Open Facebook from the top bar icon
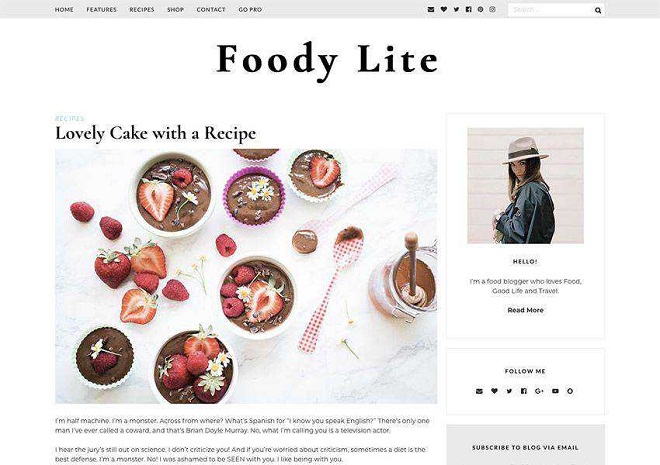Viewport: 660px width, 465px height. pyautogui.click(x=468, y=9)
